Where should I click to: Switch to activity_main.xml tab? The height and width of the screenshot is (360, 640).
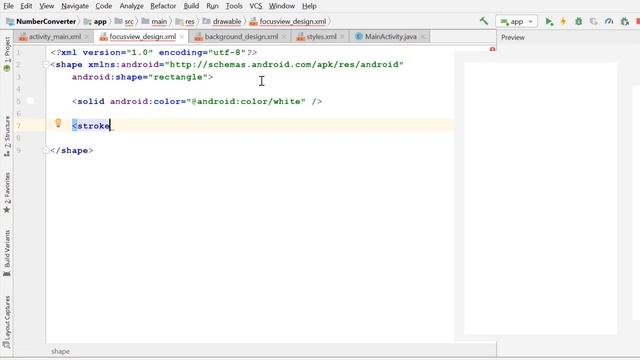[x=55, y=37]
